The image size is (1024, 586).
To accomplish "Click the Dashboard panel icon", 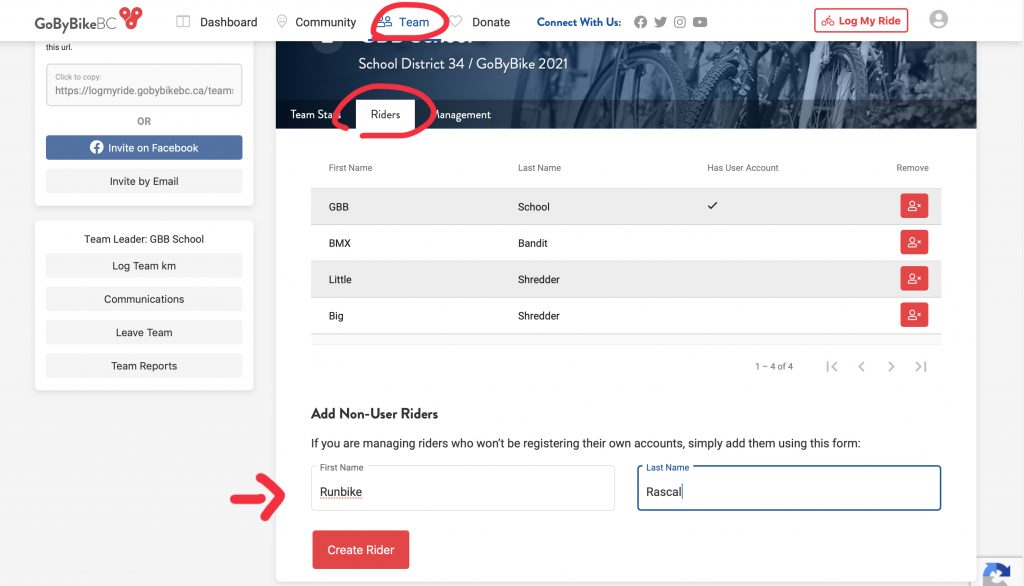I will point(183,22).
